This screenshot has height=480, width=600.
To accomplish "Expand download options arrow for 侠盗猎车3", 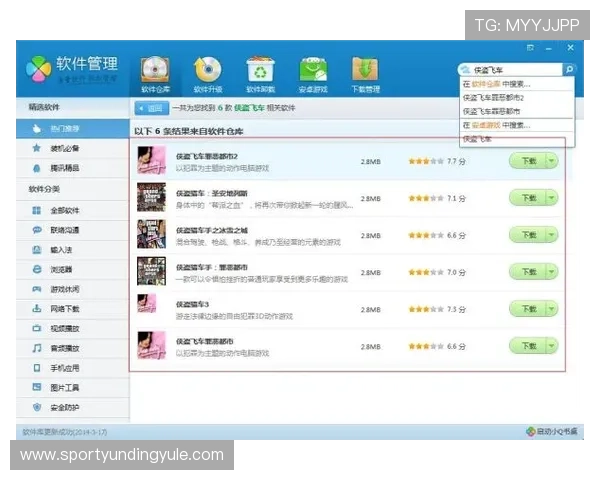I will 552,309.
